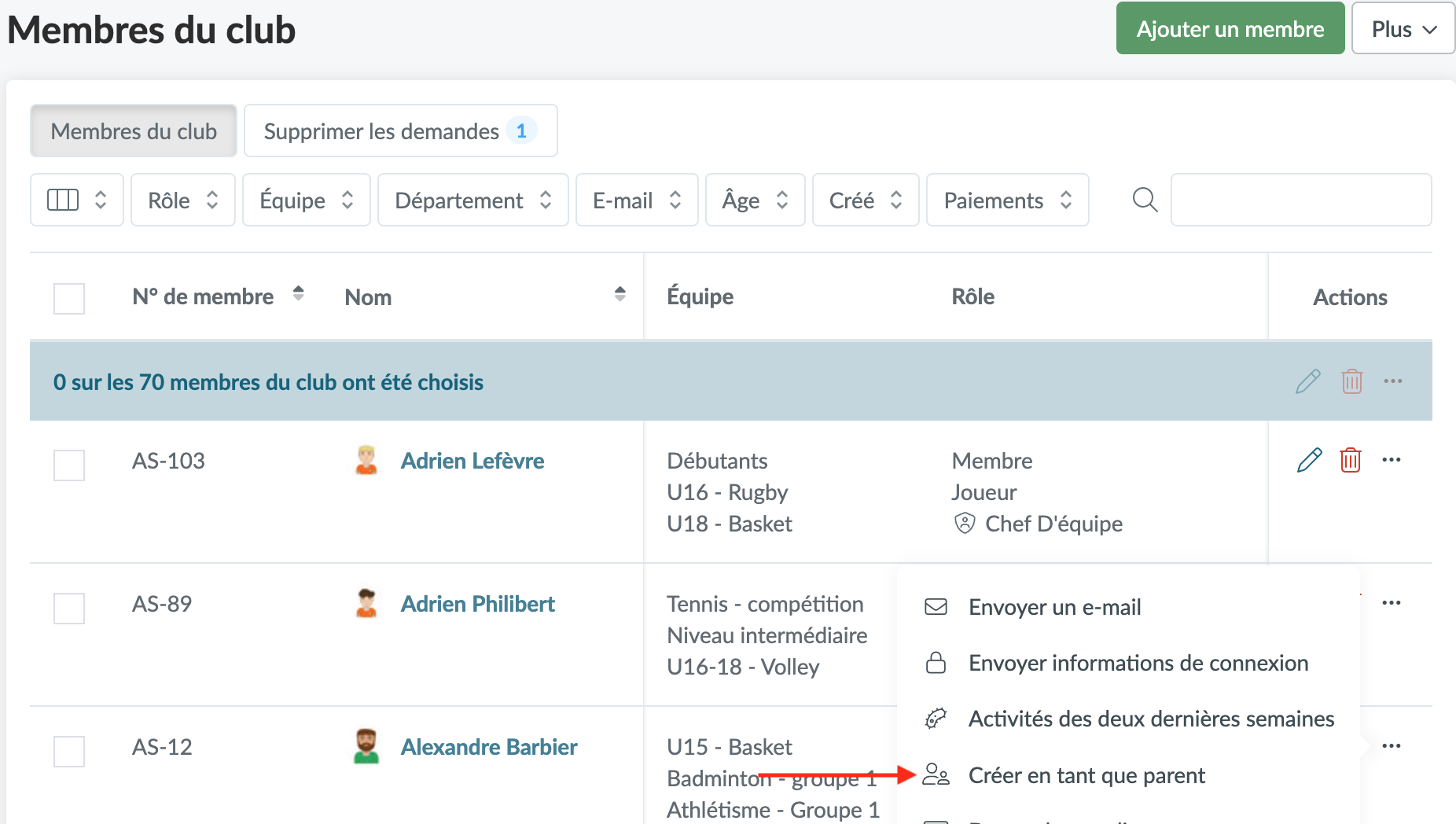This screenshot has height=824, width=1456.
Task: Click Athlétisme - Groupe 1 text
Action: [774, 810]
